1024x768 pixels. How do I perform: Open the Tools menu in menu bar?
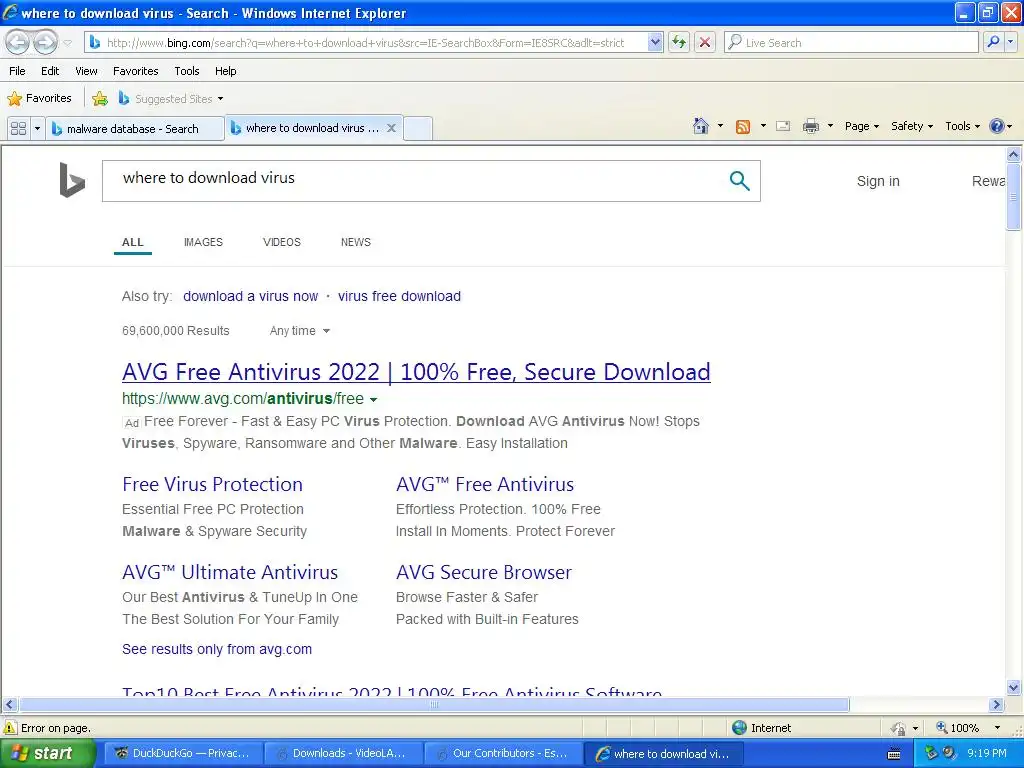[x=187, y=71]
